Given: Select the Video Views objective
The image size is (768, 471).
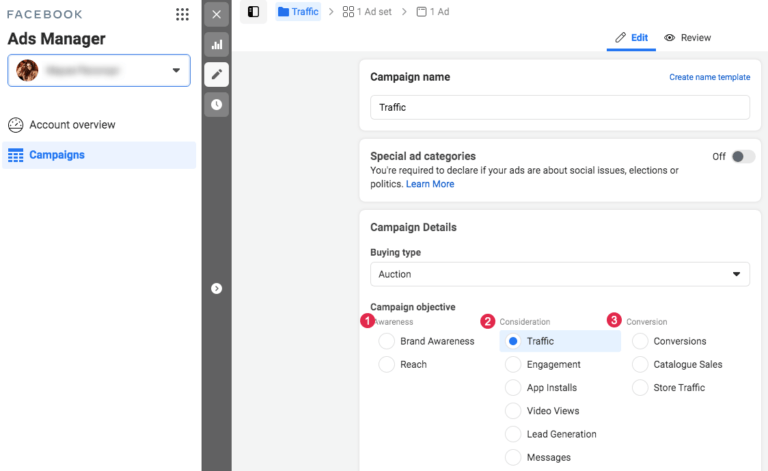Looking at the screenshot, I should pos(513,411).
